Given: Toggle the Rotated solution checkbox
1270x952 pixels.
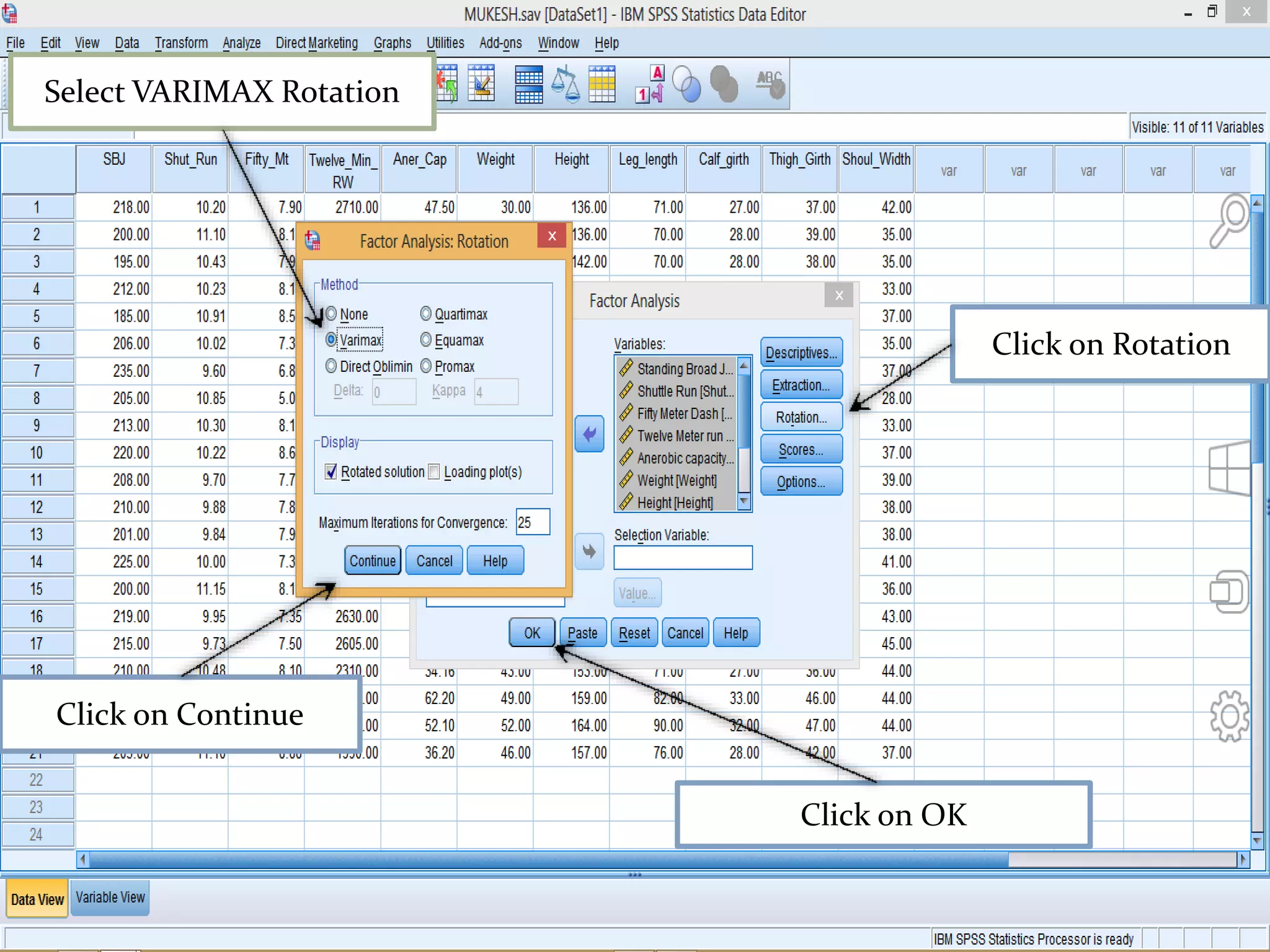Looking at the screenshot, I should click(x=331, y=472).
